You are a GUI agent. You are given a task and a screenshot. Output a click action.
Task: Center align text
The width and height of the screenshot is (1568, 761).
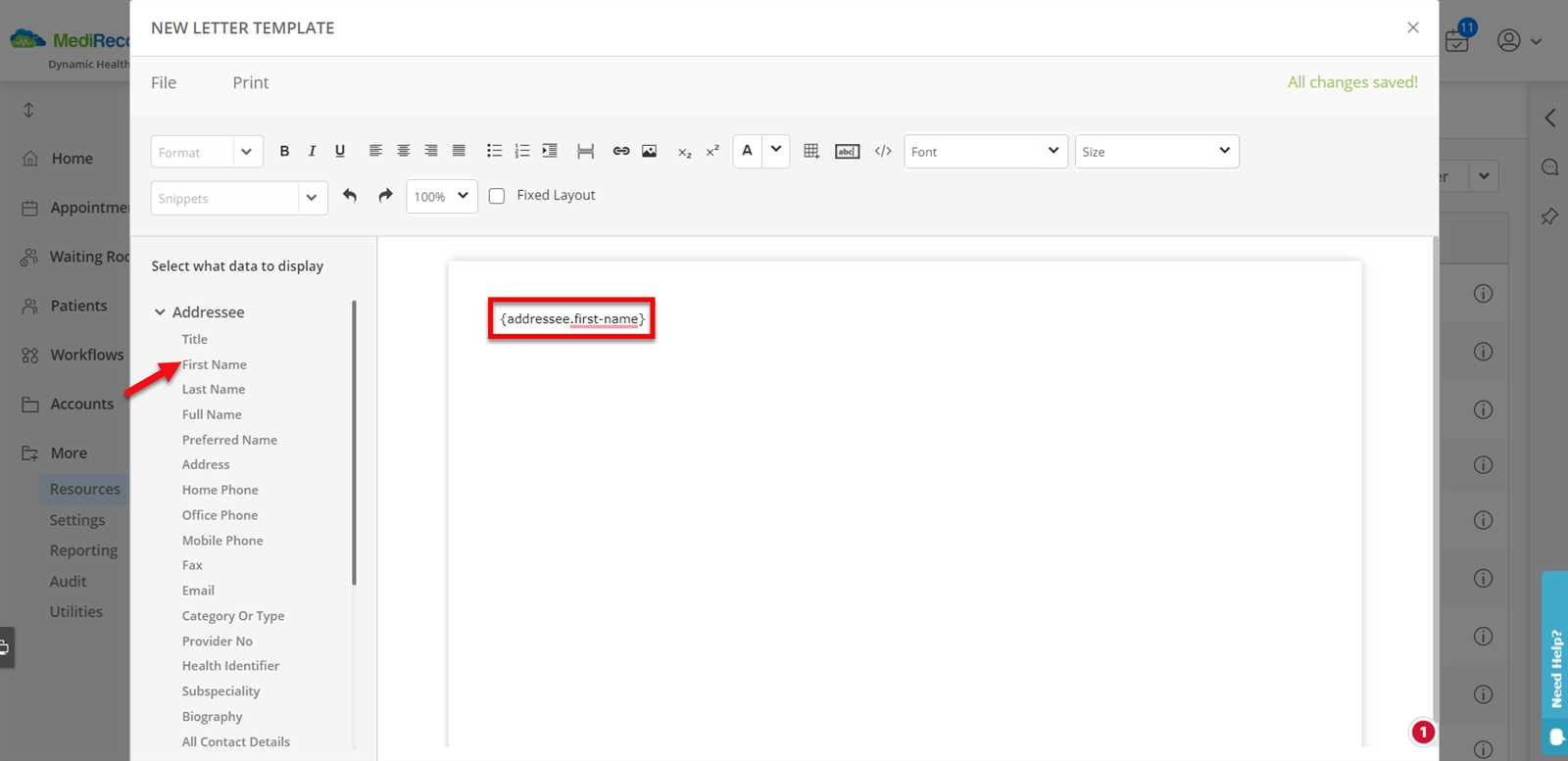[403, 151]
